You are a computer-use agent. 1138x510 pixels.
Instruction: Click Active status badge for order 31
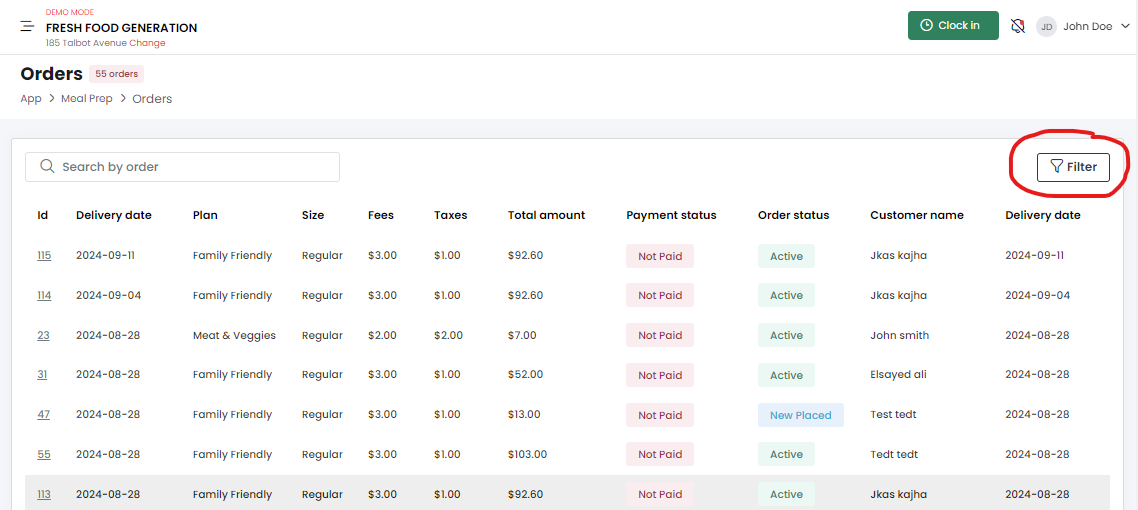pyautogui.click(x=786, y=375)
